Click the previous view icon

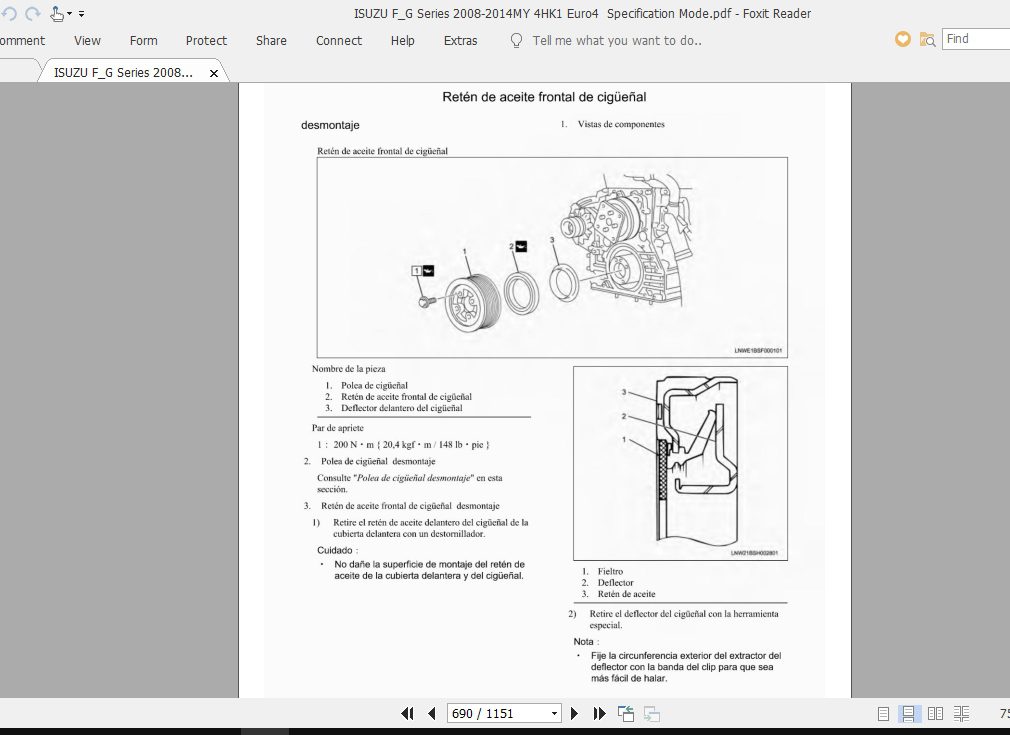(x=626, y=713)
